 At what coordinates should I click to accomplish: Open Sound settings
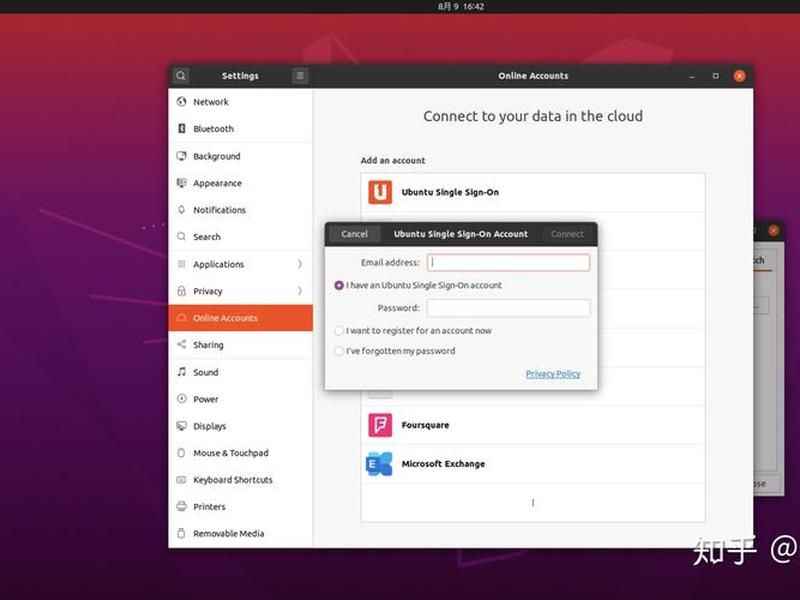[x=240, y=372]
